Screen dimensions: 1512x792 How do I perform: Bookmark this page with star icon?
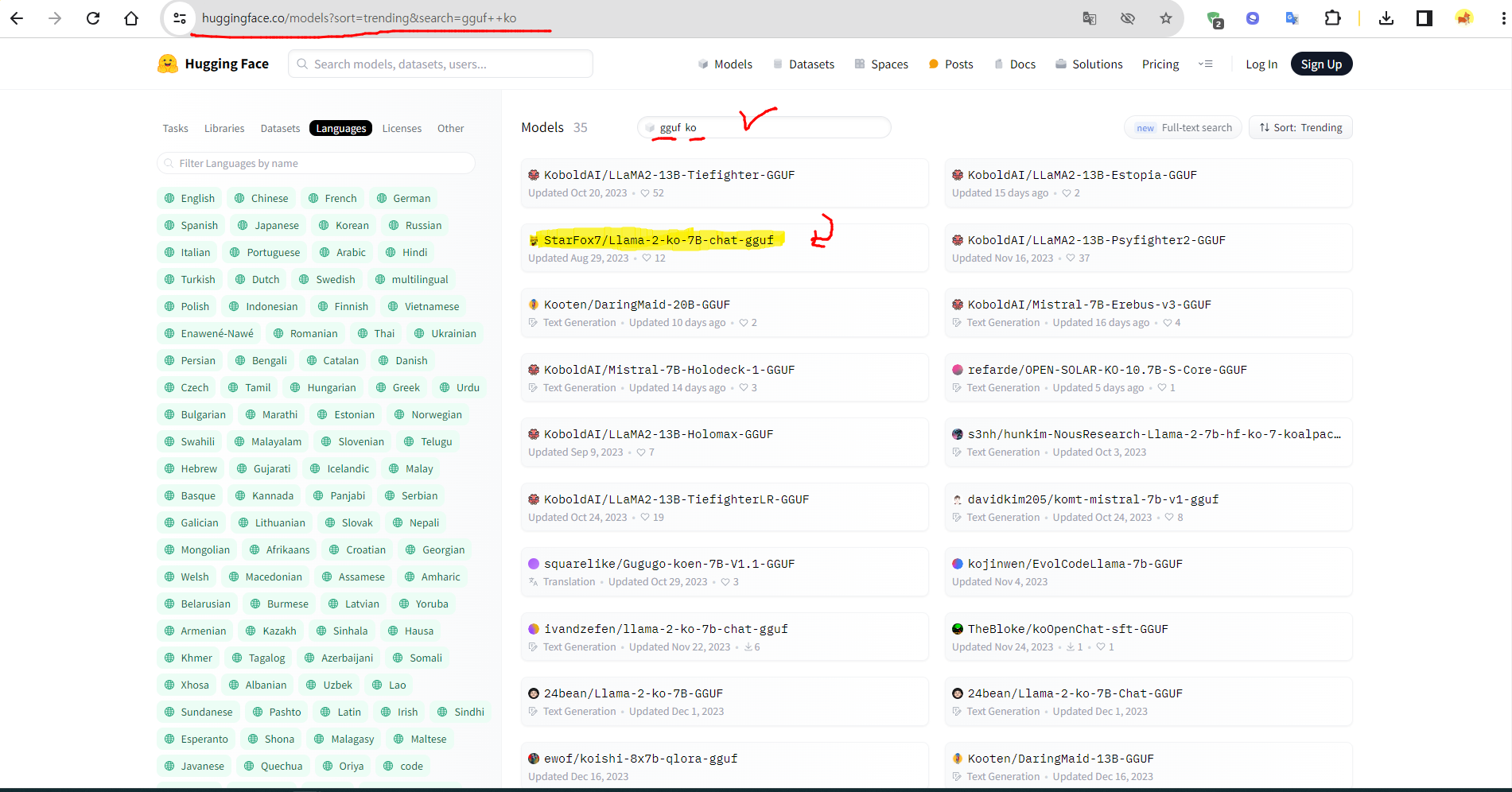pyautogui.click(x=1166, y=18)
